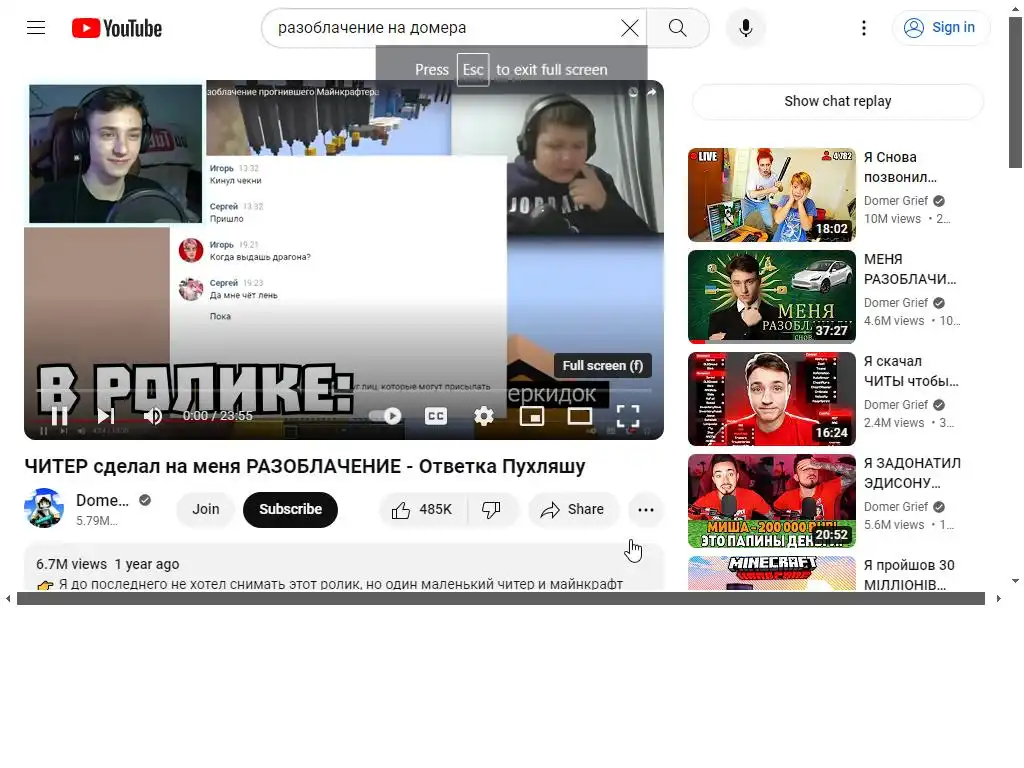Click the horizontal scrollbar
Viewport: 1024px width, 768px height.
(501, 598)
